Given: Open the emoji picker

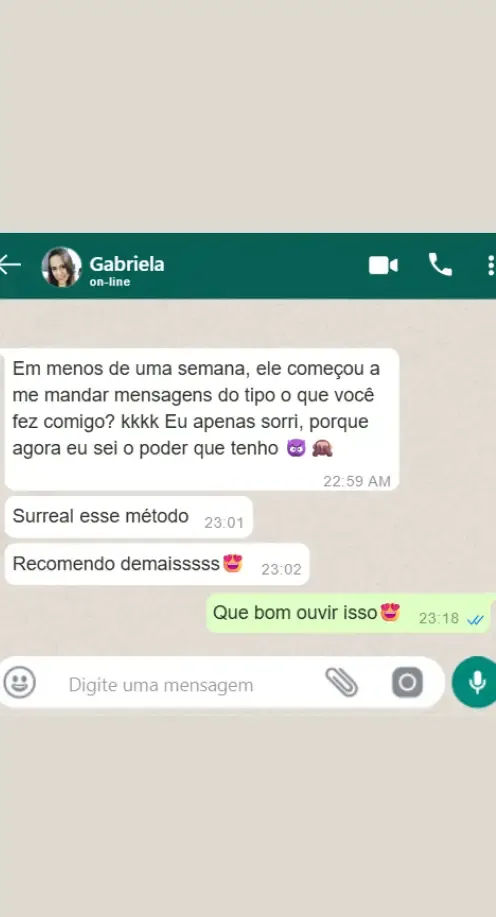Looking at the screenshot, I should point(19,682).
